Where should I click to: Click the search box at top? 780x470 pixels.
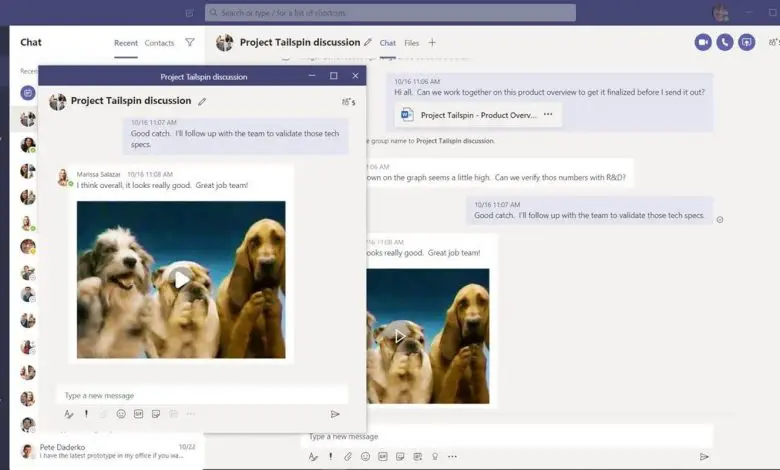point(390,13)
